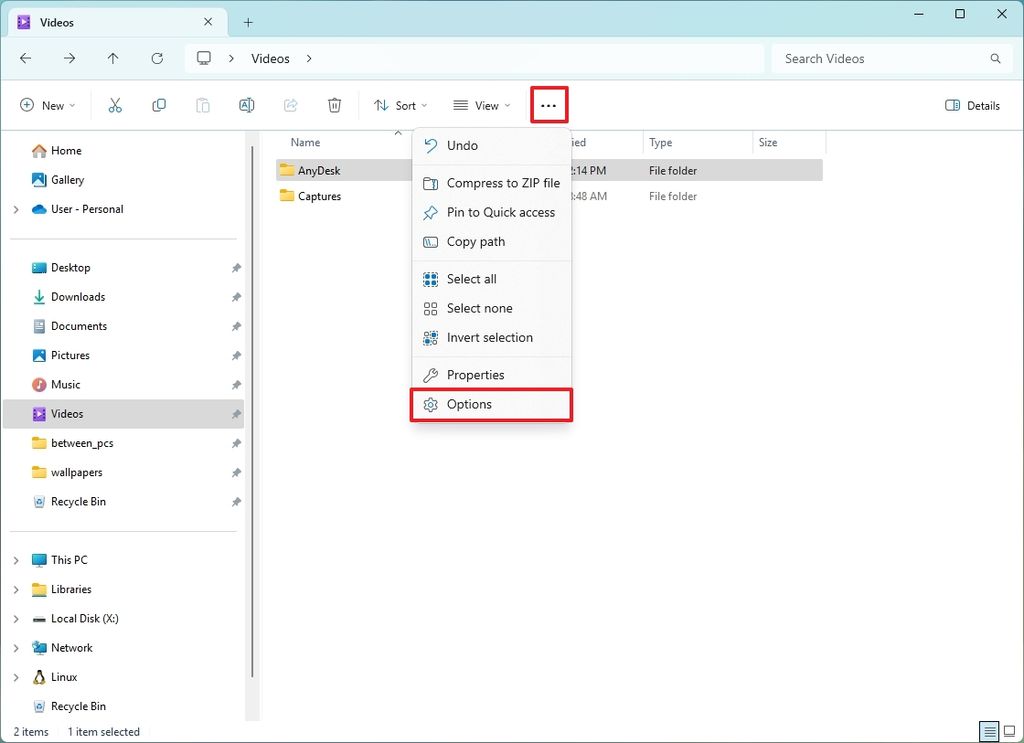Open the View dropdown
This screenshot has height=743, width=1024.
(482, 105)
